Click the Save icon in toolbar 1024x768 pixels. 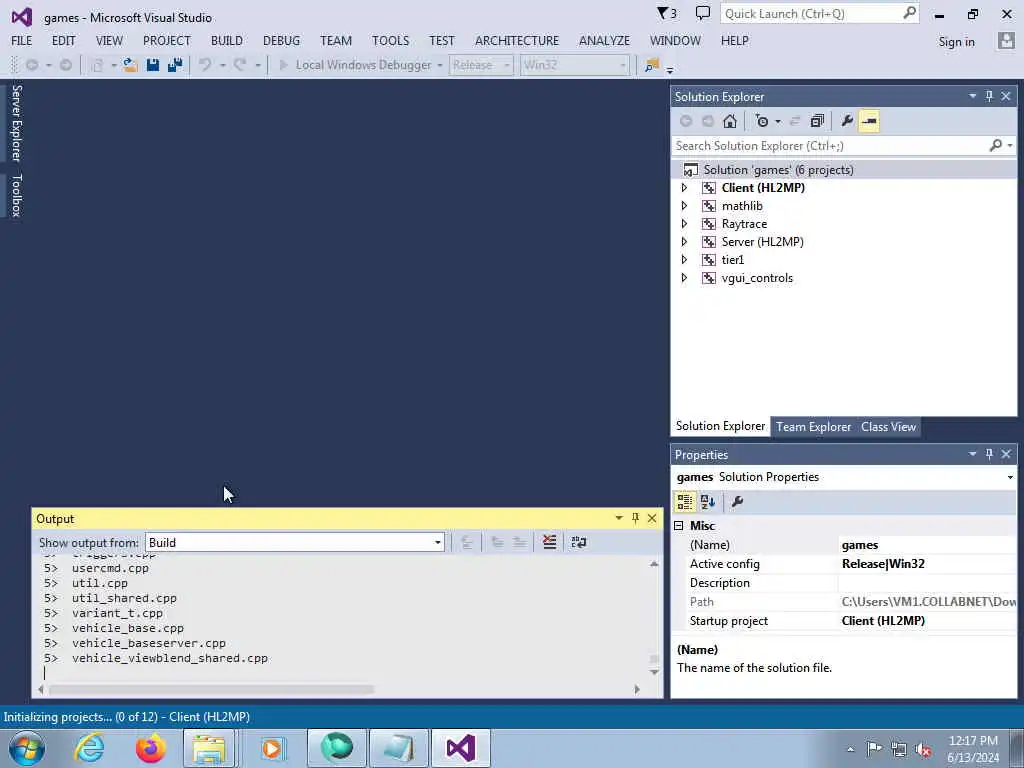tap(153, 65)
